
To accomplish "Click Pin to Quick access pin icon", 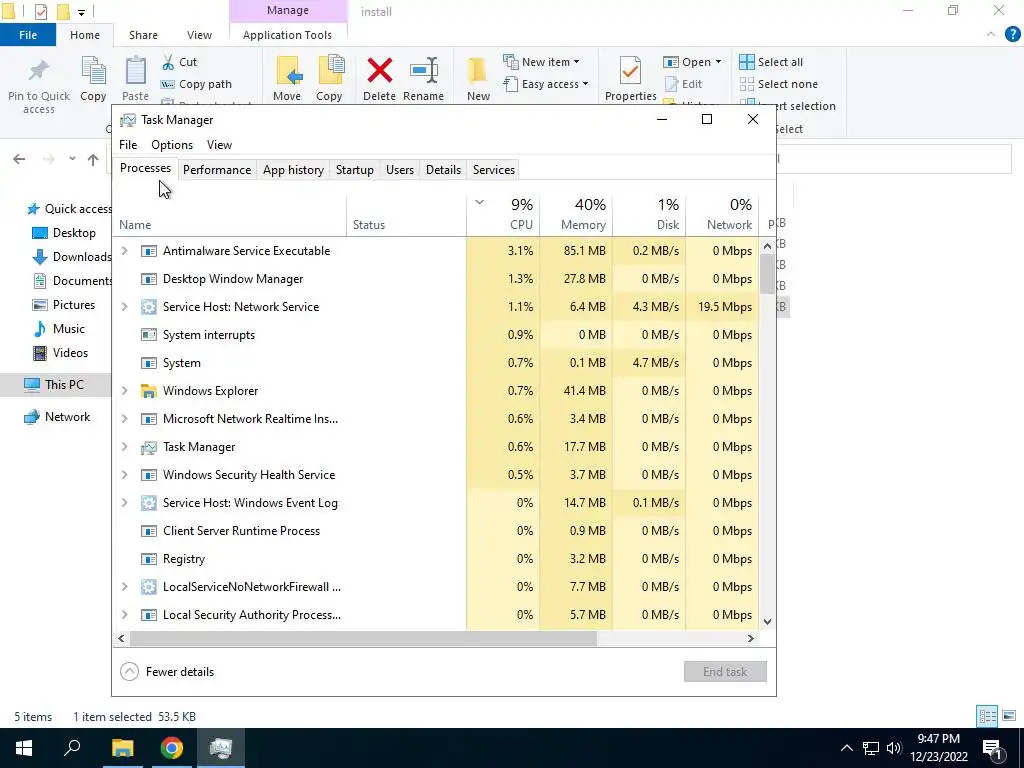I will coord(39,70).
